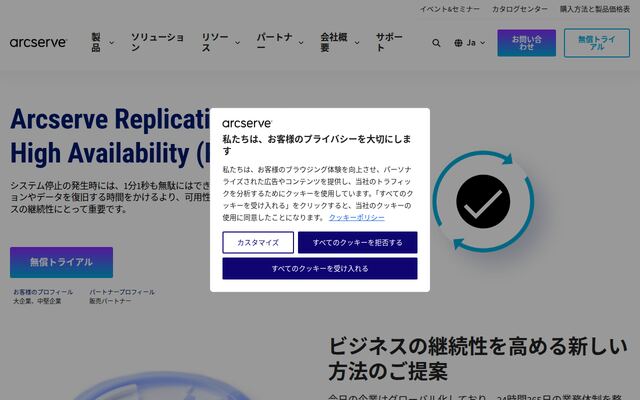Viewport: 640px width, 400px height.
Task: Expand the パートナー menu chevron
Action: 301,43
